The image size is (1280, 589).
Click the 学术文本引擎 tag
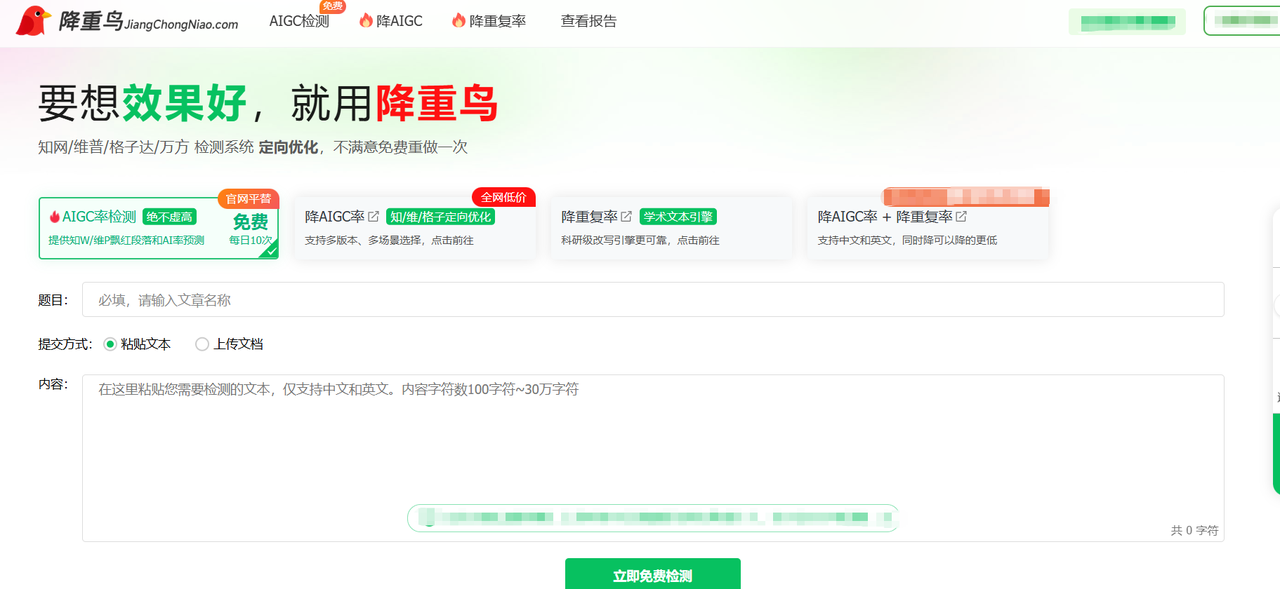coord(678,217)
